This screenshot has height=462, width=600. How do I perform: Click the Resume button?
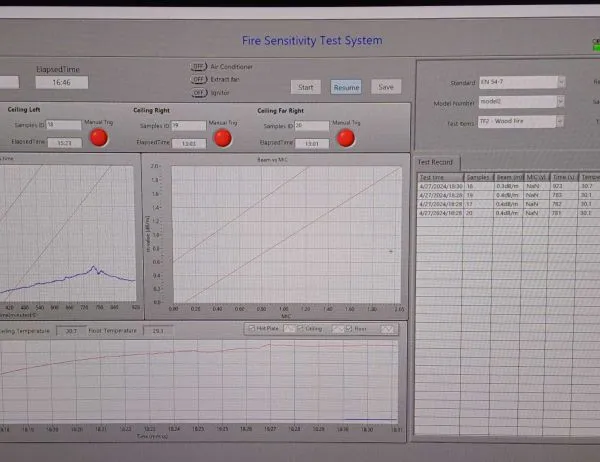tap(346, 87)
